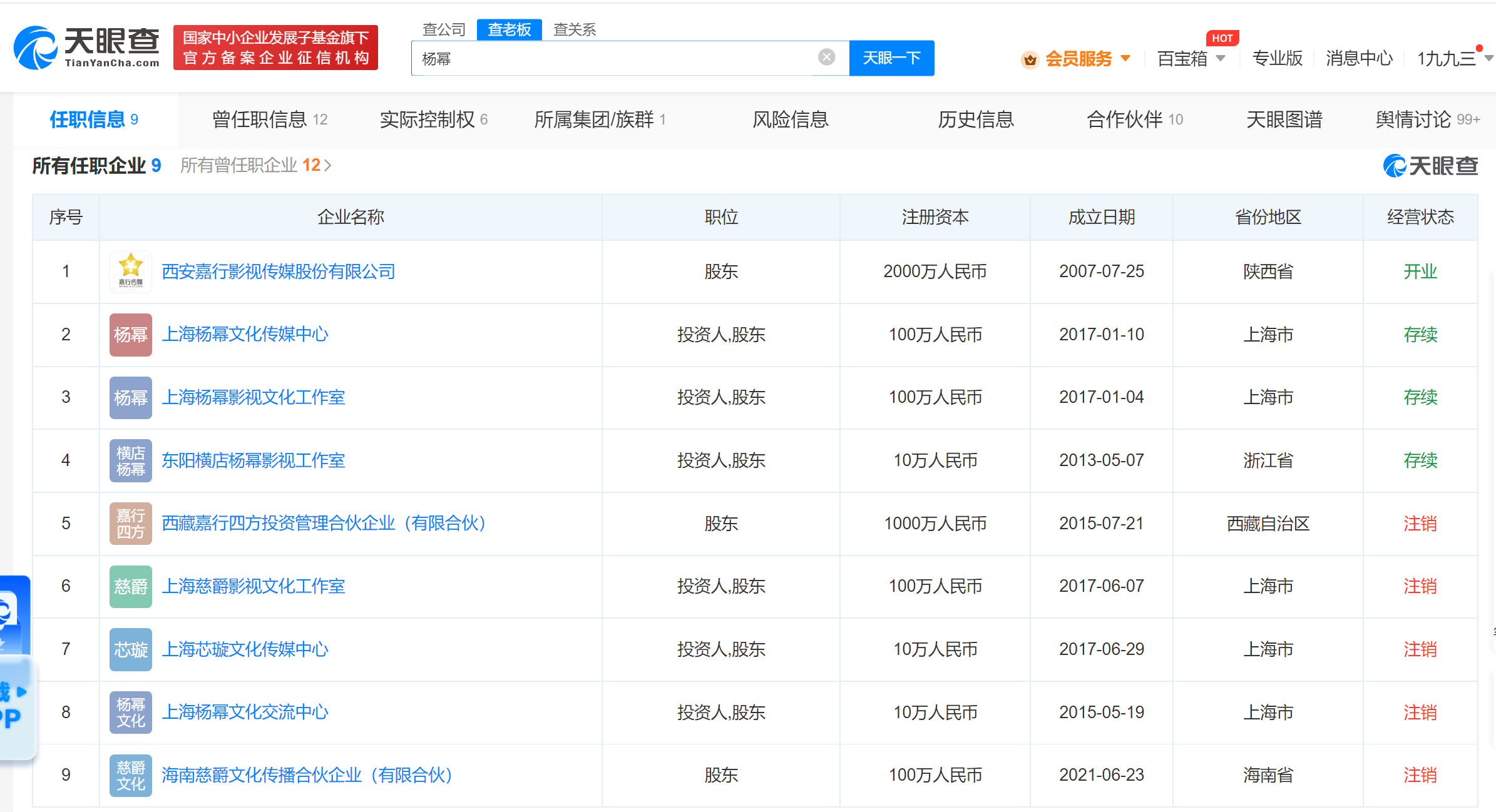Click the 慈爵文化 company logo tile
Image resolution: width=1496 pixels, height=812 pixels.
click(130, 775)
